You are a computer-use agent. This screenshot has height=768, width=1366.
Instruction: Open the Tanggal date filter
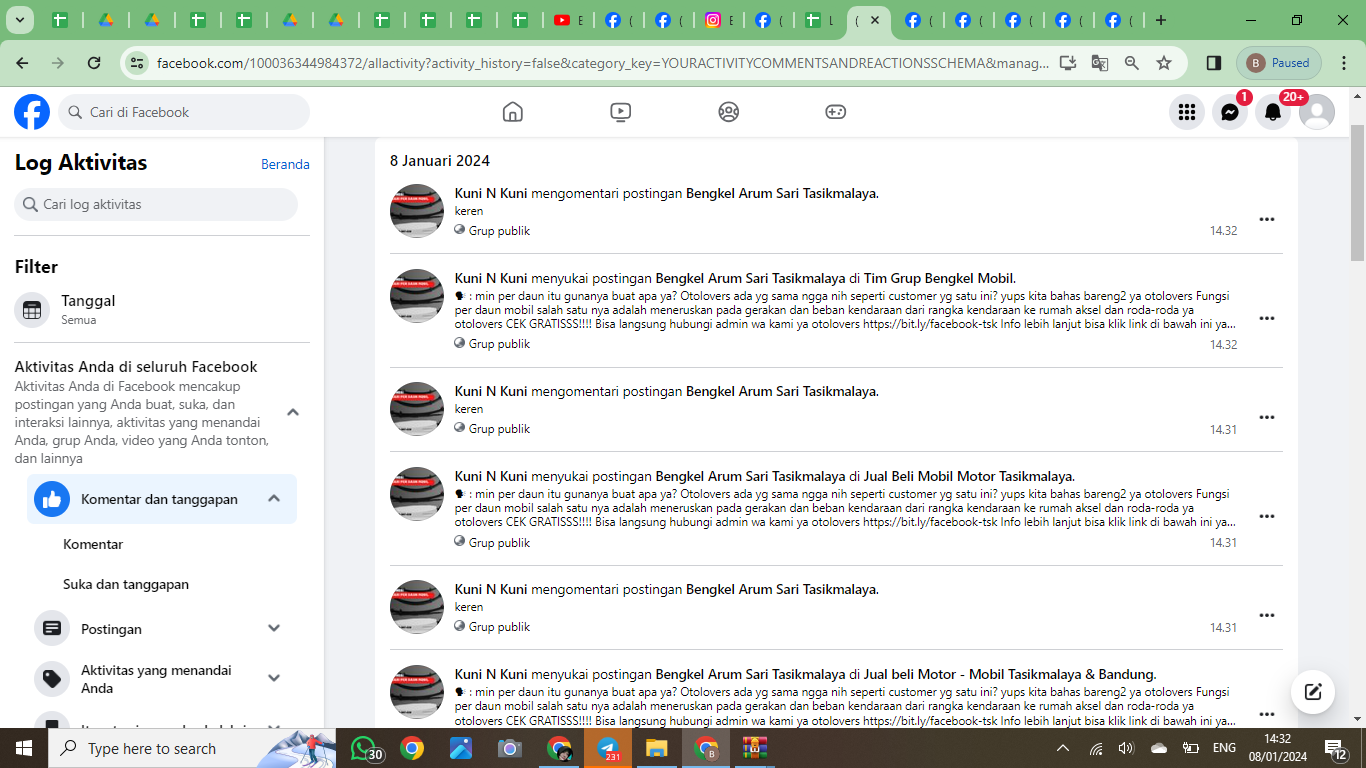click(x=162, y=310)
